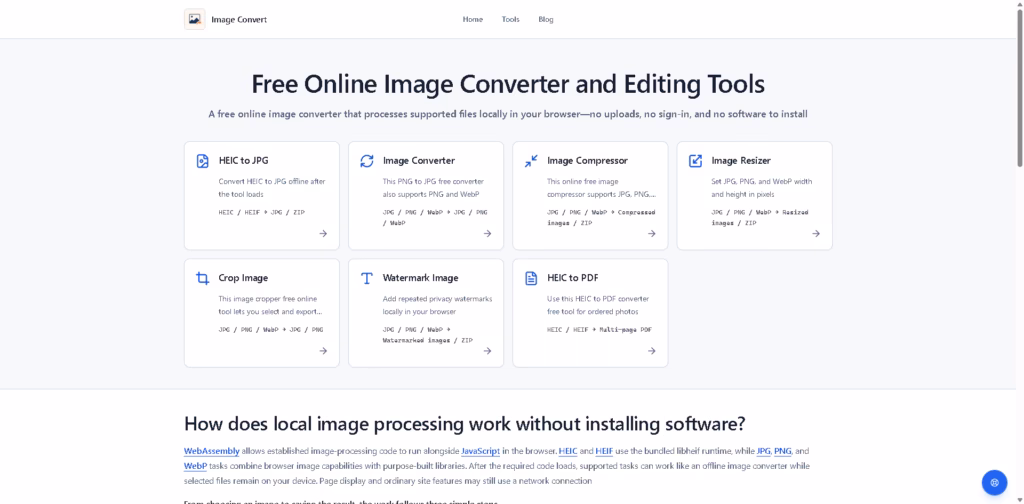This screenshot has height=504, width=1024.
Task: Follow the HEIC link in paragraph
Action: point(567,451)
